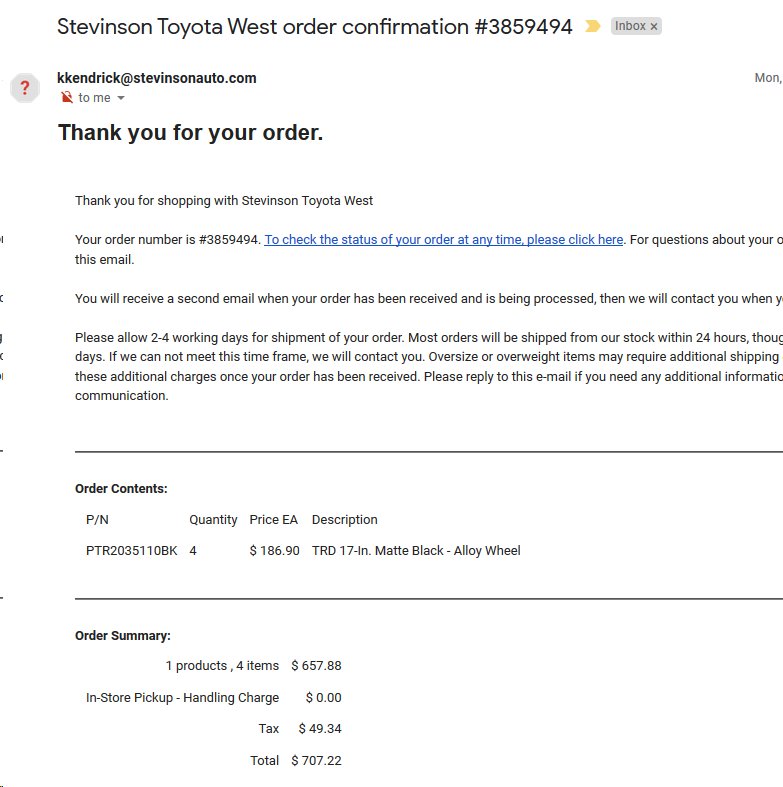Click the red no-encryption lock icon
Viewport: 783px width, 787px height.
point(67,97)
